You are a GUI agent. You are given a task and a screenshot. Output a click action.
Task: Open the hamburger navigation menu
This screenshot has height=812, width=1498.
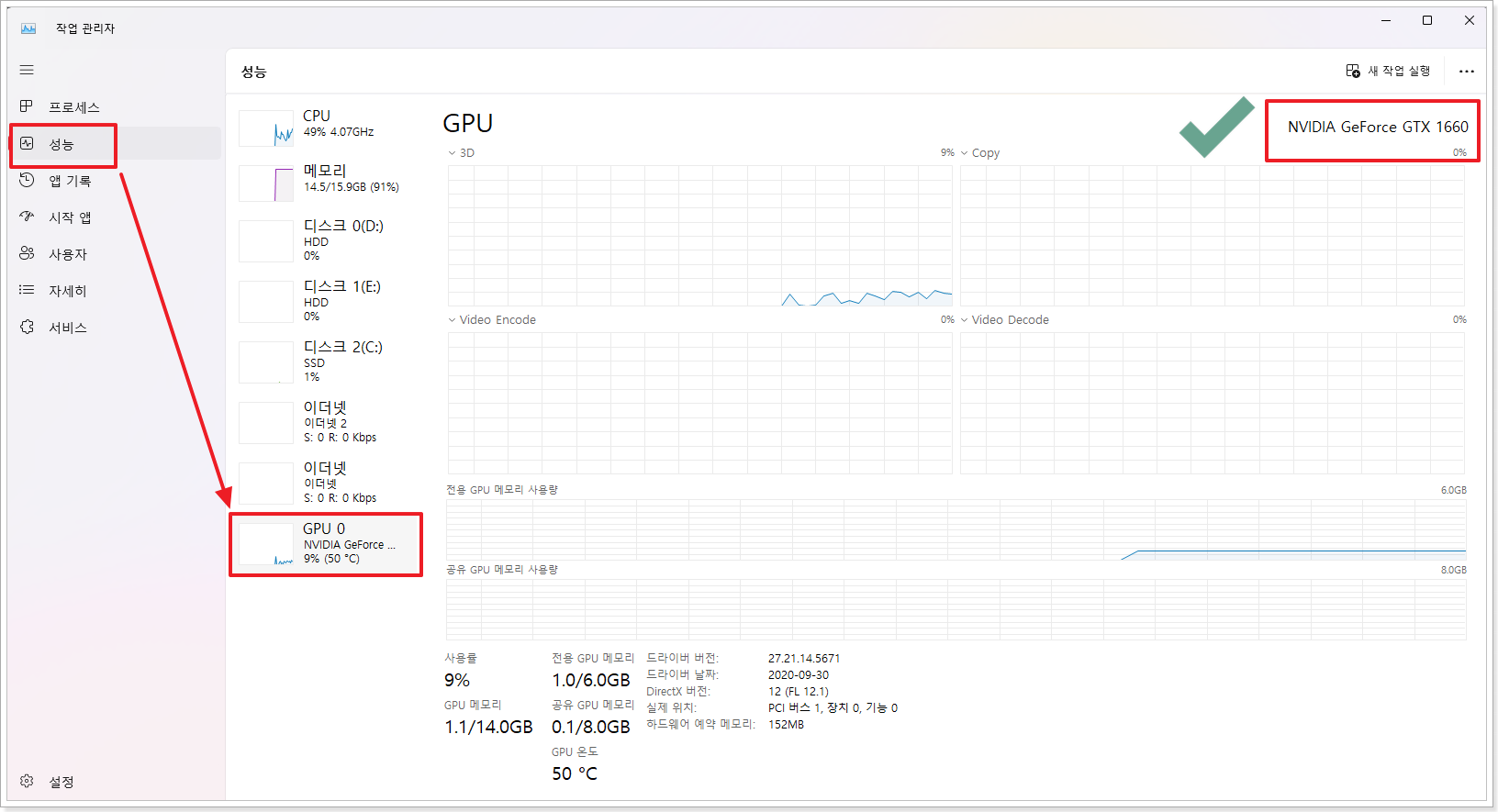coord(27,70)
